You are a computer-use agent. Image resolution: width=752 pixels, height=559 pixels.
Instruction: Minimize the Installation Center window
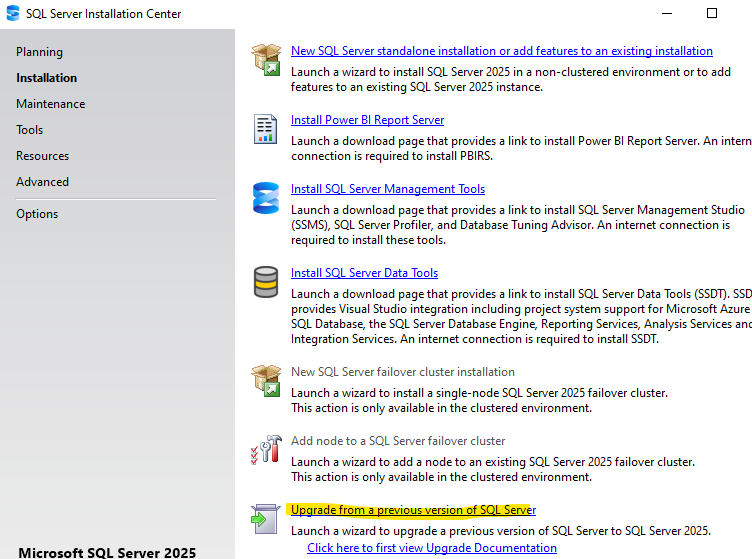point(667,13)
